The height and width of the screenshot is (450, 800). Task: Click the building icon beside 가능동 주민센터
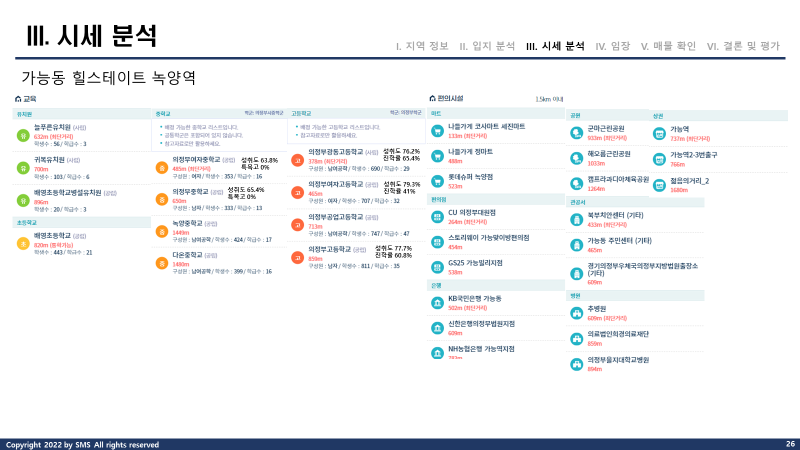click(577, 245)
